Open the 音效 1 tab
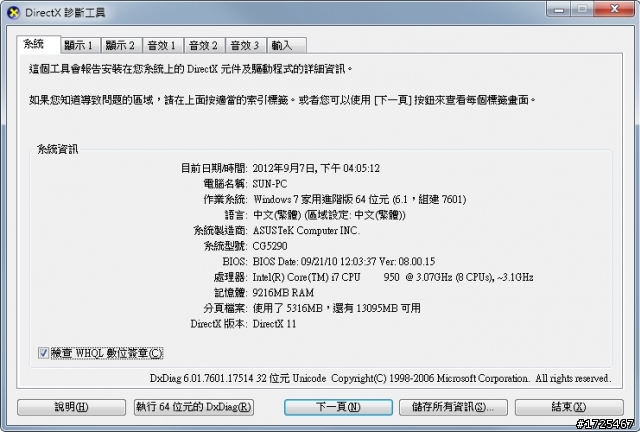 coord(163,45)
